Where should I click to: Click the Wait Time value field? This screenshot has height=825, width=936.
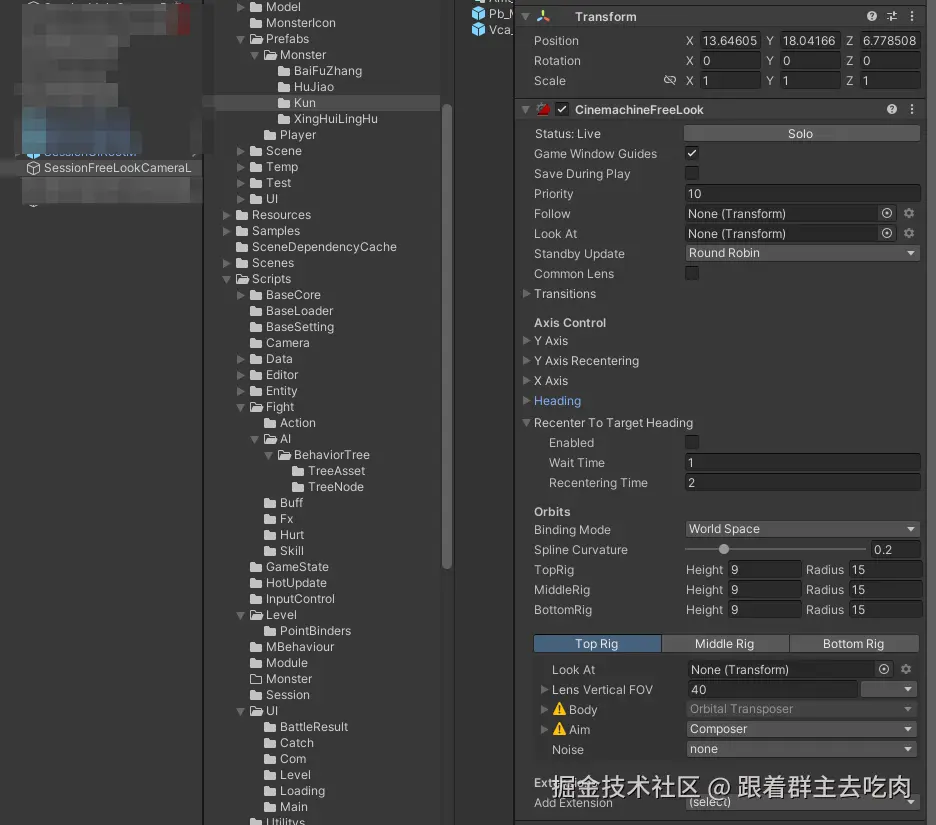pyautogui.click(x=802, y=463)
